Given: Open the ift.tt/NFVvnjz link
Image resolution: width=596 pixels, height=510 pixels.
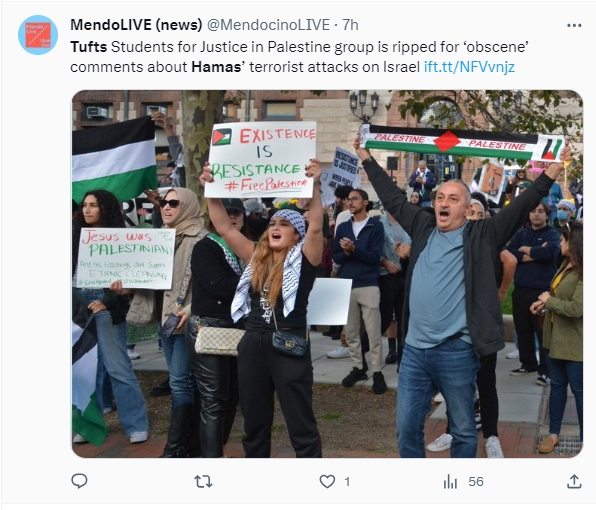Looking at the screenshot, I should coord(469,67).
